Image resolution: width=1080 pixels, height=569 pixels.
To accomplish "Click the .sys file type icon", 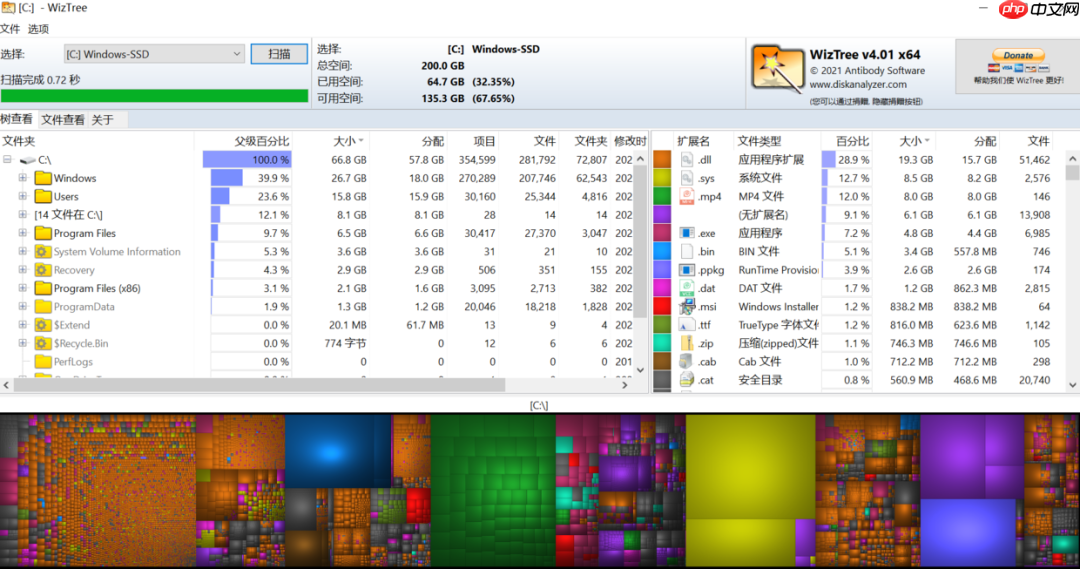I will 687,178.
